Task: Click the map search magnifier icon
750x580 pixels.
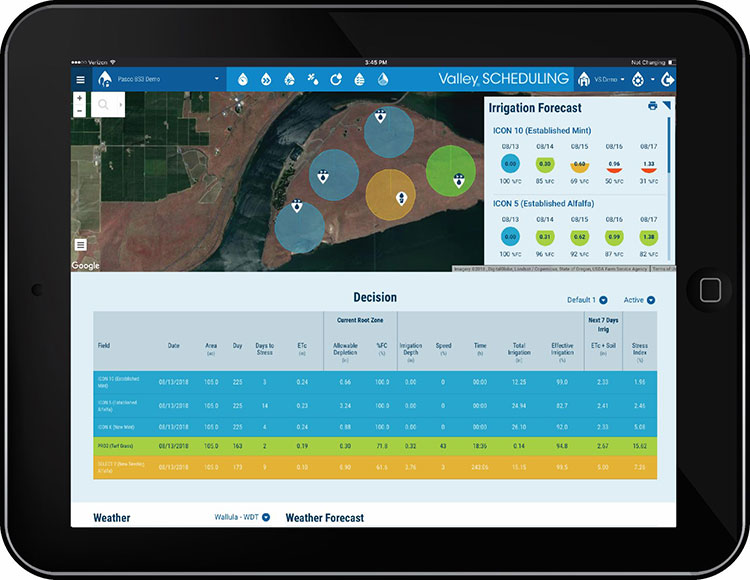Action: click(103, 104)
